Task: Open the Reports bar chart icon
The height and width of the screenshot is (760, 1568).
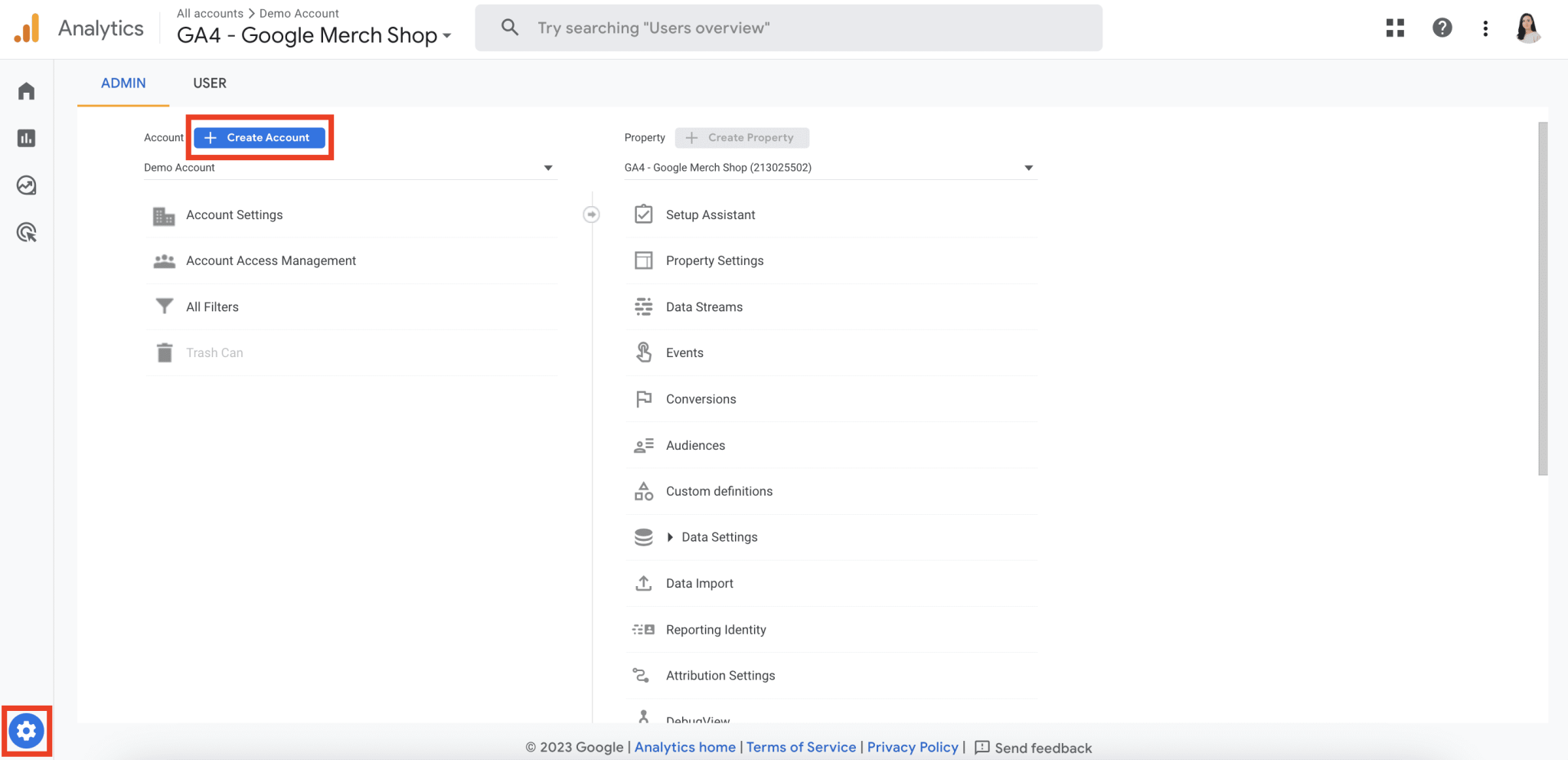Action: (x=27, y=138)
